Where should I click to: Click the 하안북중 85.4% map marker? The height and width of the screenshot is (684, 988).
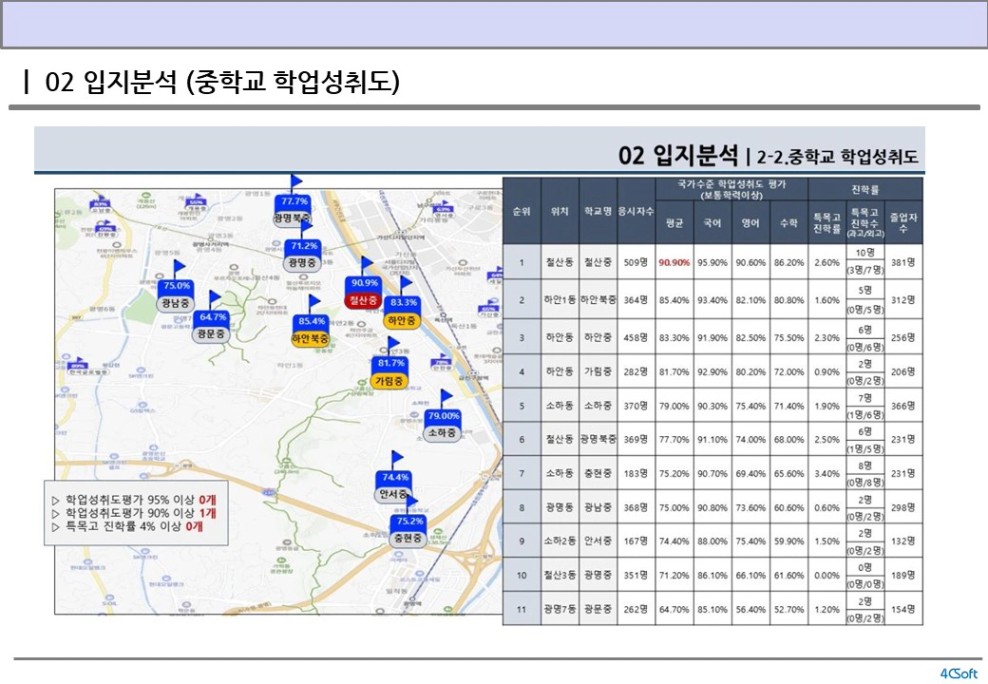click(311, 322)
